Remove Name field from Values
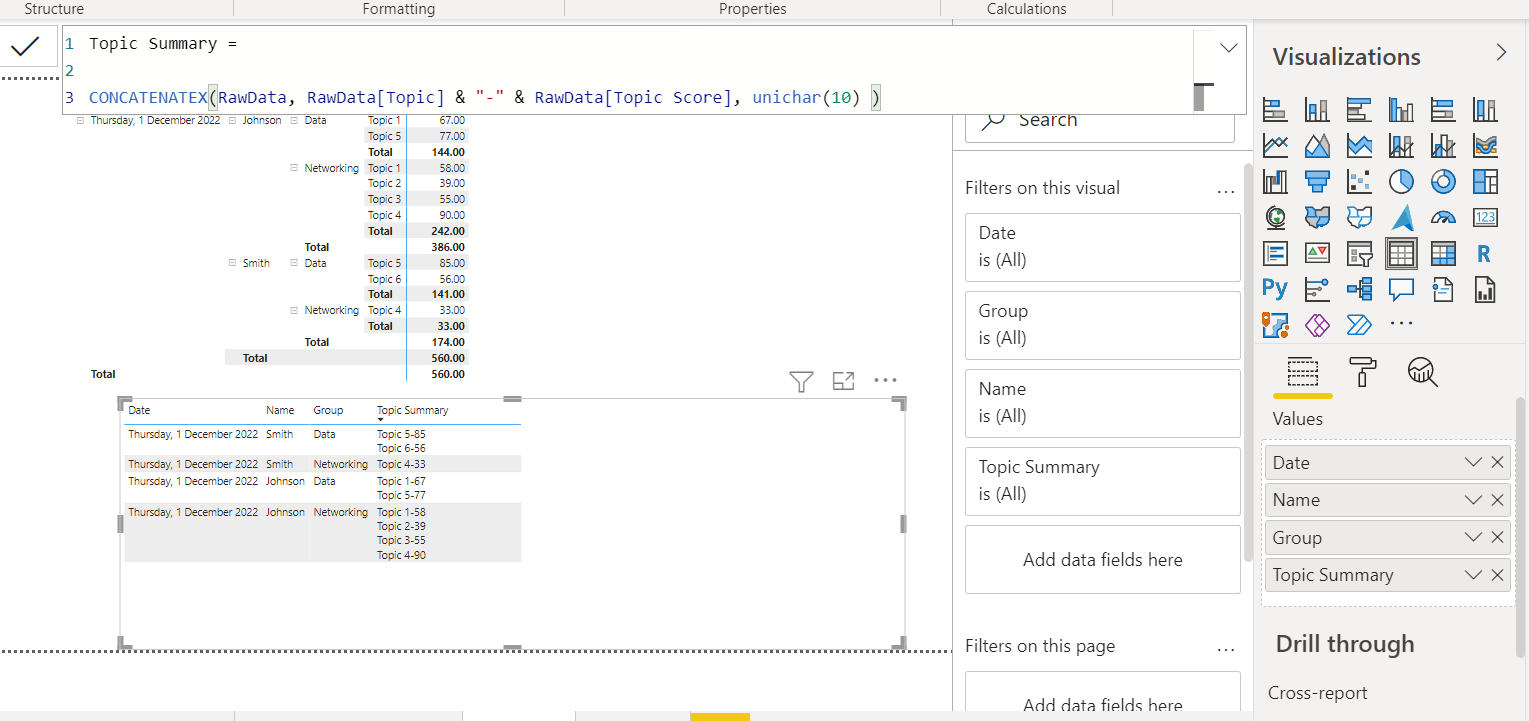Viewport: 1529px width, 721px height. tap(1497, 500)
